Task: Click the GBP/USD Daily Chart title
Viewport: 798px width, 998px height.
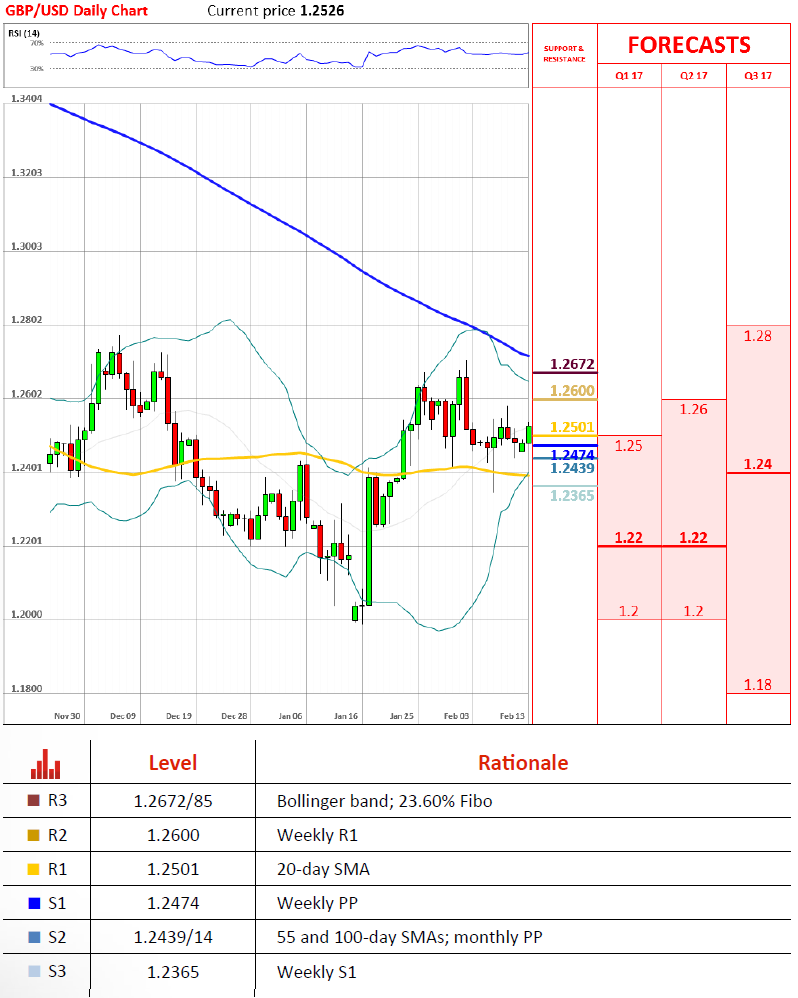Action: (x=76, y=11)
